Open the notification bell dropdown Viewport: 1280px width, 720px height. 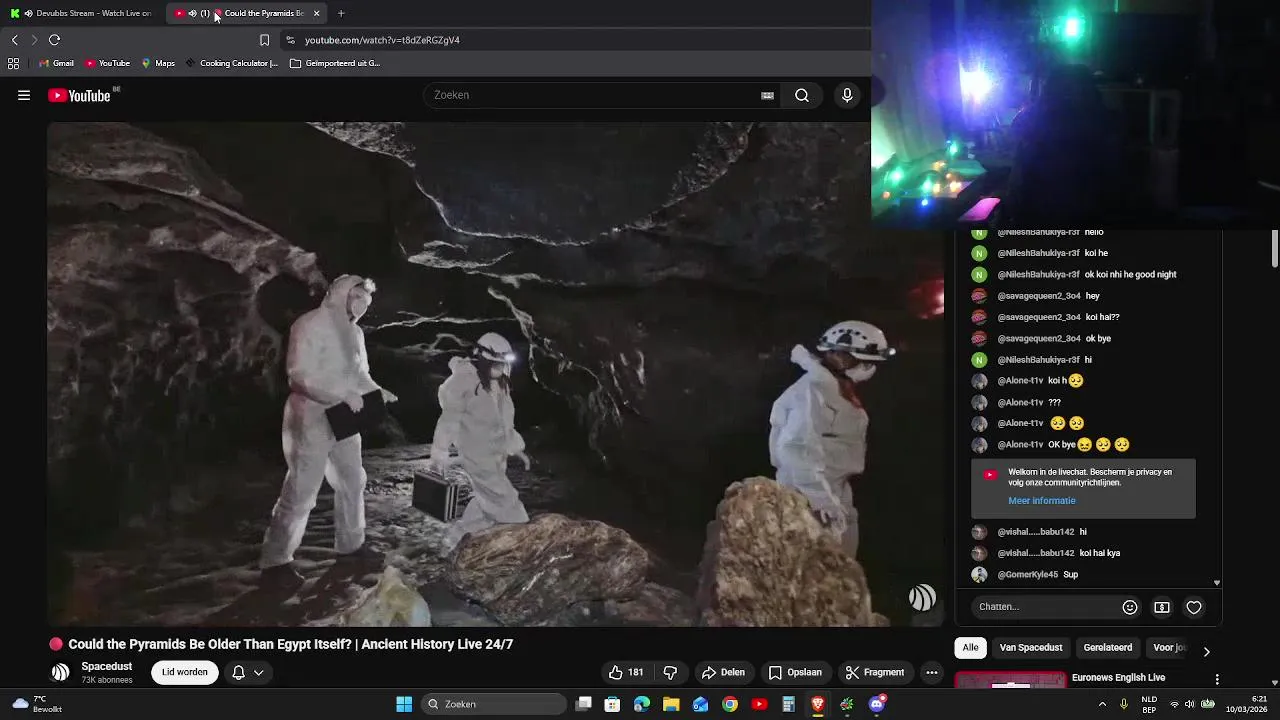[247, 672]
